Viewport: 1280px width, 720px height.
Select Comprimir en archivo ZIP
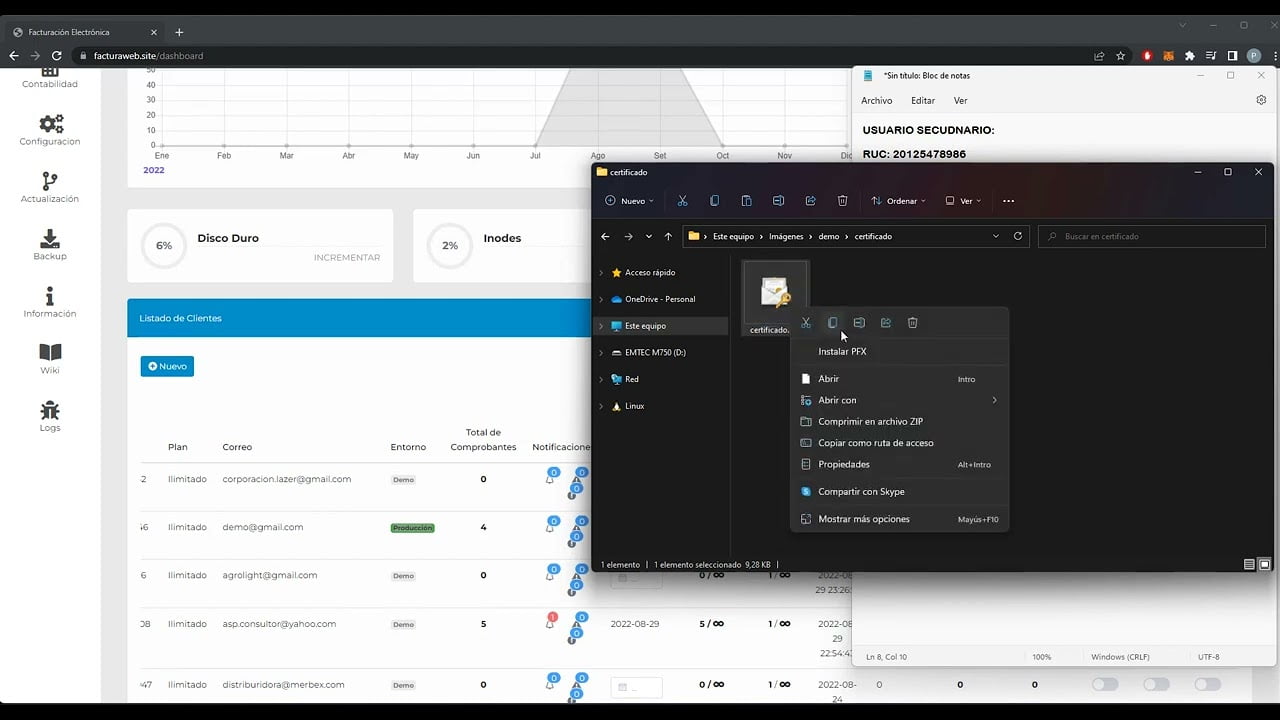click(900, 422)
